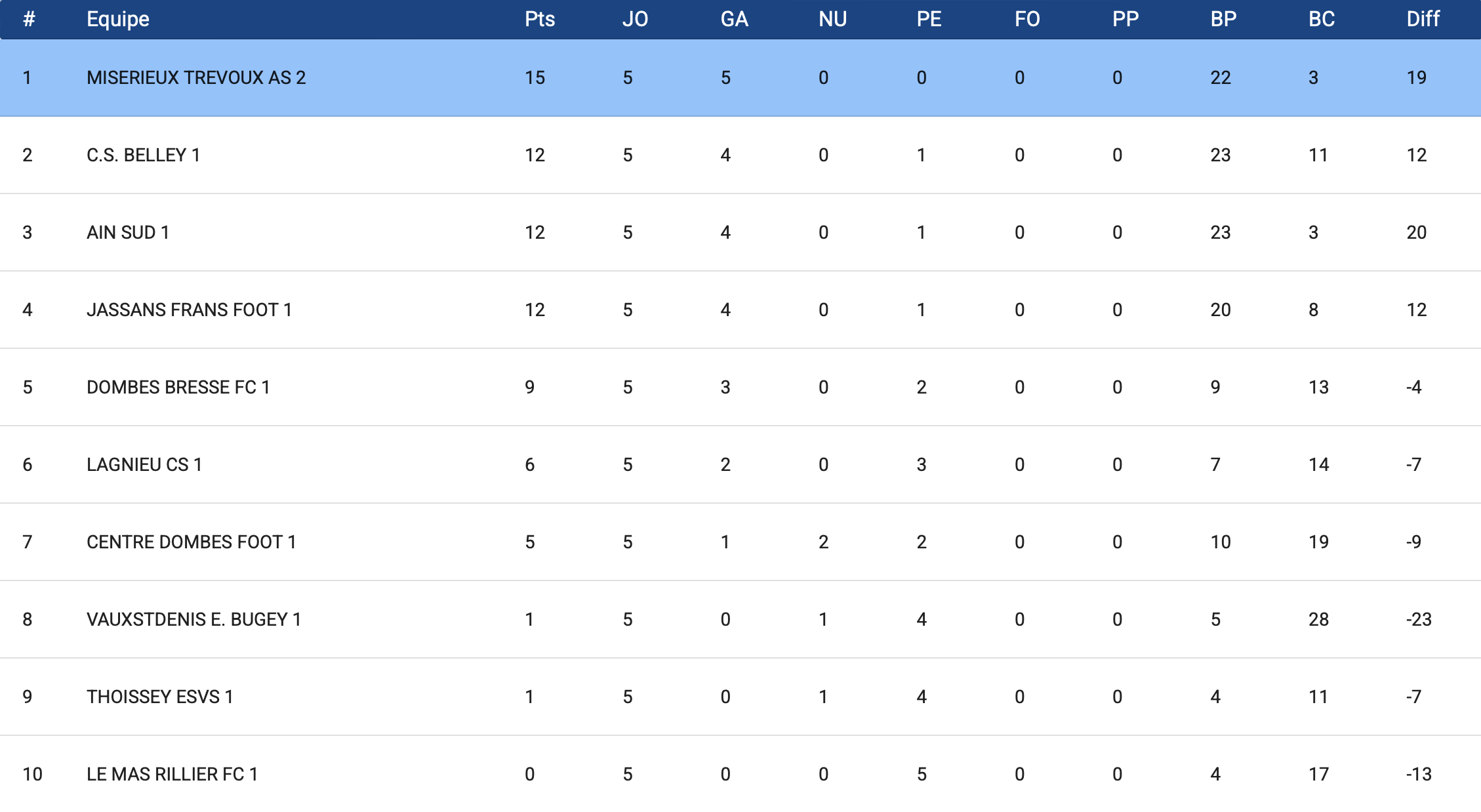The height and width of the screenshot is (812, 1481).
Task: Open JASSANS FRANS FOOT 1 team
Action: [x=189, y=310]
